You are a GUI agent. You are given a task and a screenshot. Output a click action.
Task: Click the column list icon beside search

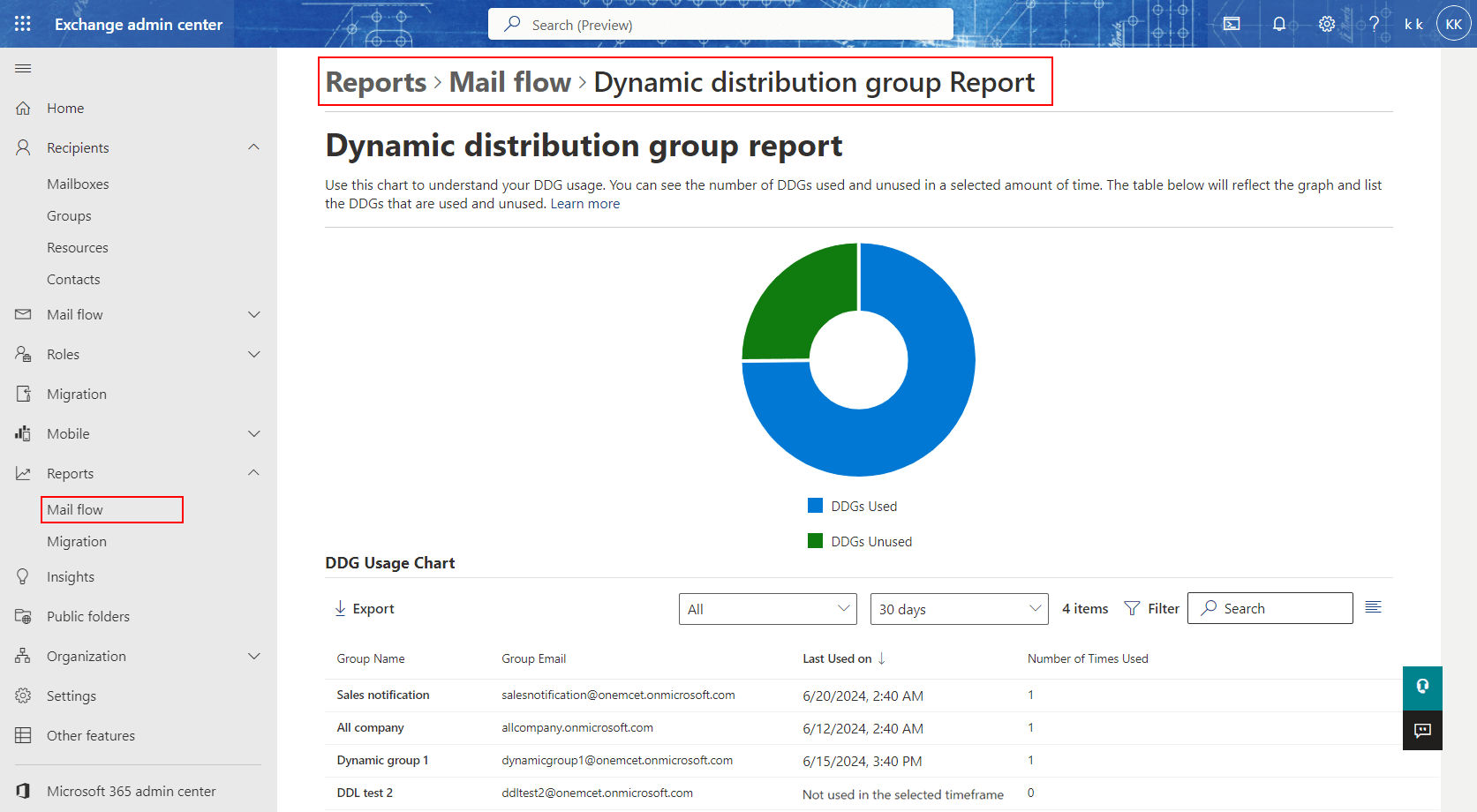[x=1373, y=607]
